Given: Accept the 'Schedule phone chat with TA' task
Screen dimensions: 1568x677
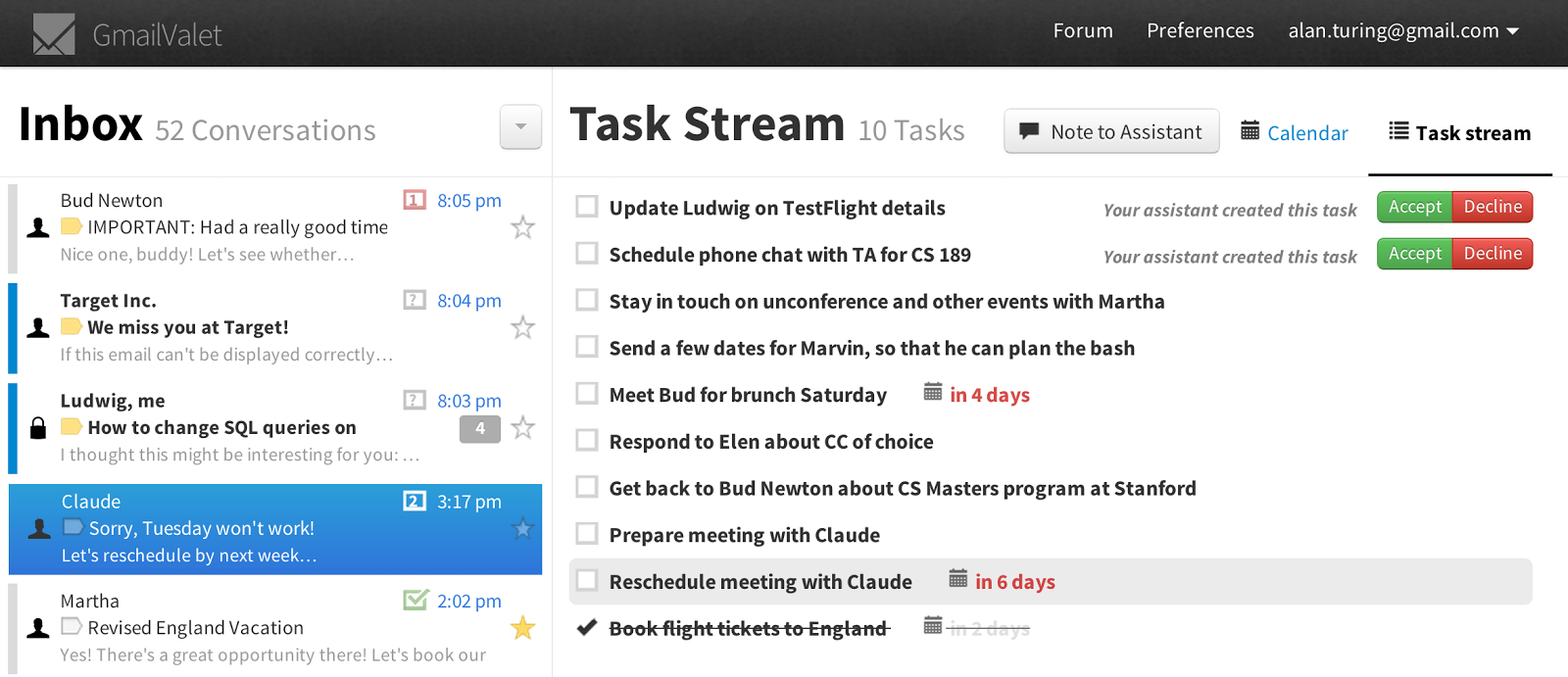Looking at the screenshot, I should pos(1414,254).
